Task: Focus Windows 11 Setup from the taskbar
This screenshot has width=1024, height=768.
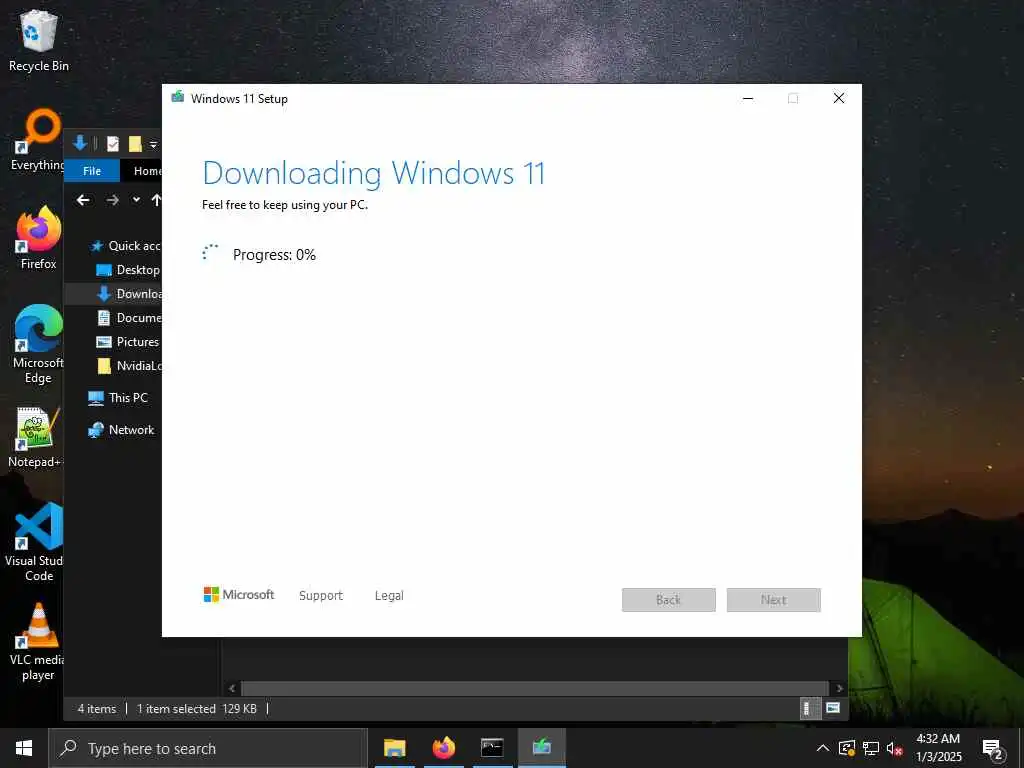Action: [541, 748]
